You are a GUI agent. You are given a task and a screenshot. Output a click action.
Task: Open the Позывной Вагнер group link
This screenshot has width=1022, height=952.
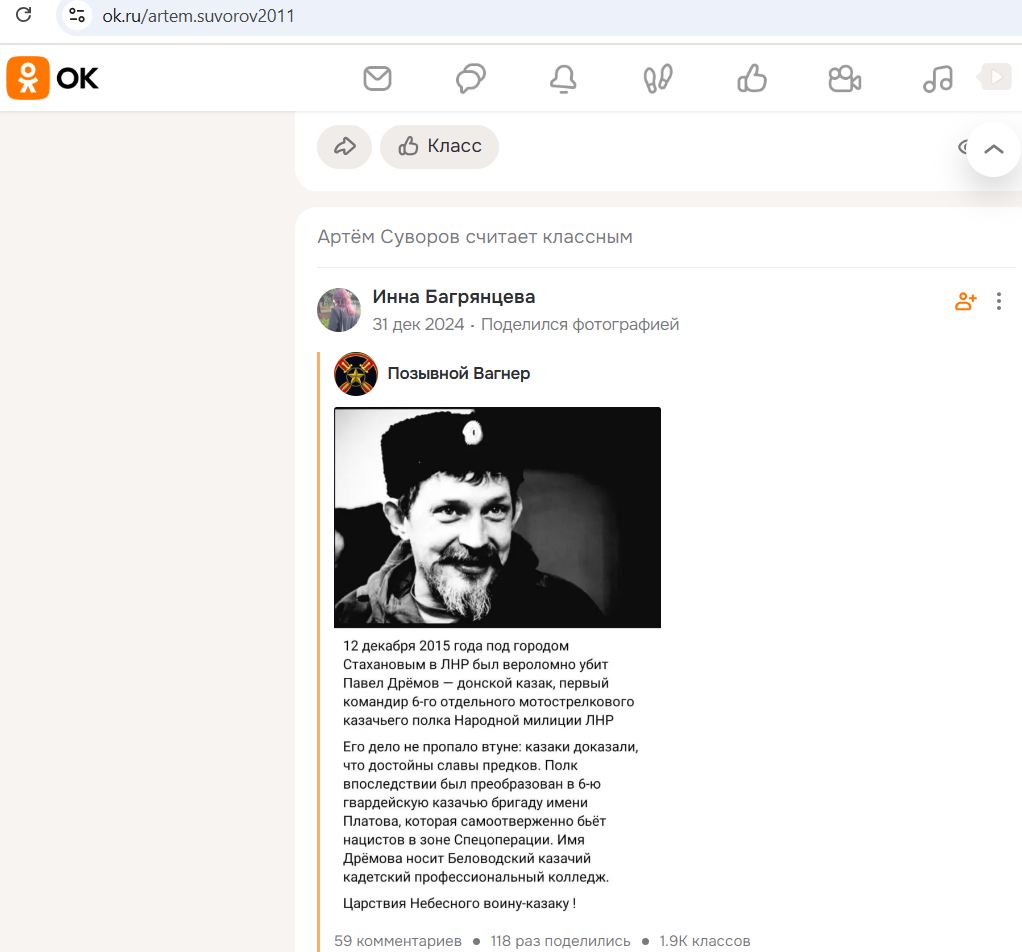click(x=459, y=373)
